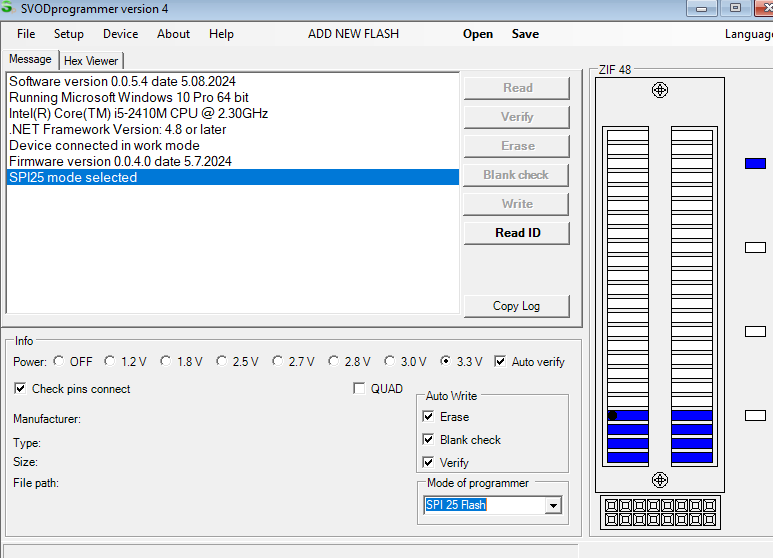
Task: Click the disabled Erase button
Action: pos(517,146)
